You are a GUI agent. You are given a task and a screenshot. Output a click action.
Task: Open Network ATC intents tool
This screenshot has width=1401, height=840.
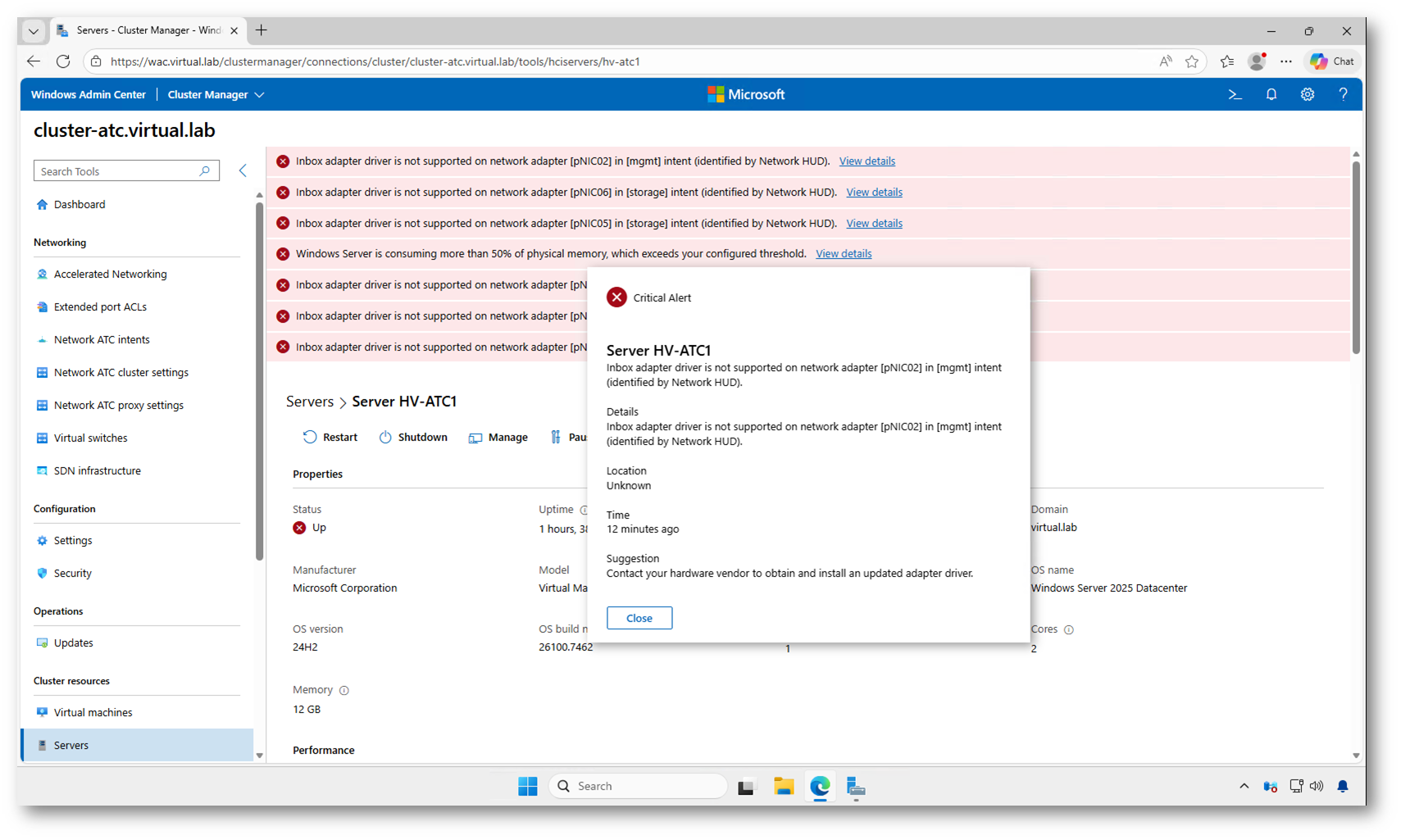point(102,340)
